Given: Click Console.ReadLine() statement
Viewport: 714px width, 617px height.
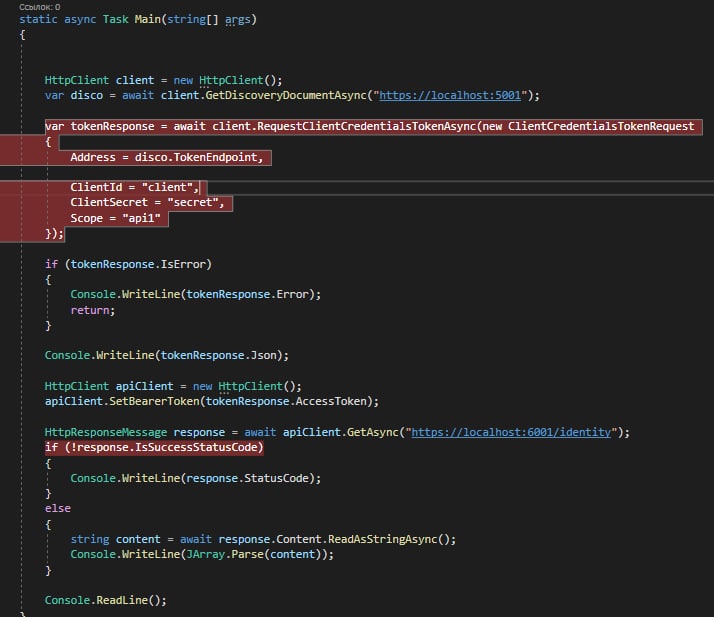Looking at the screenshot, I should pyautogui.click(x=106, y=600).
